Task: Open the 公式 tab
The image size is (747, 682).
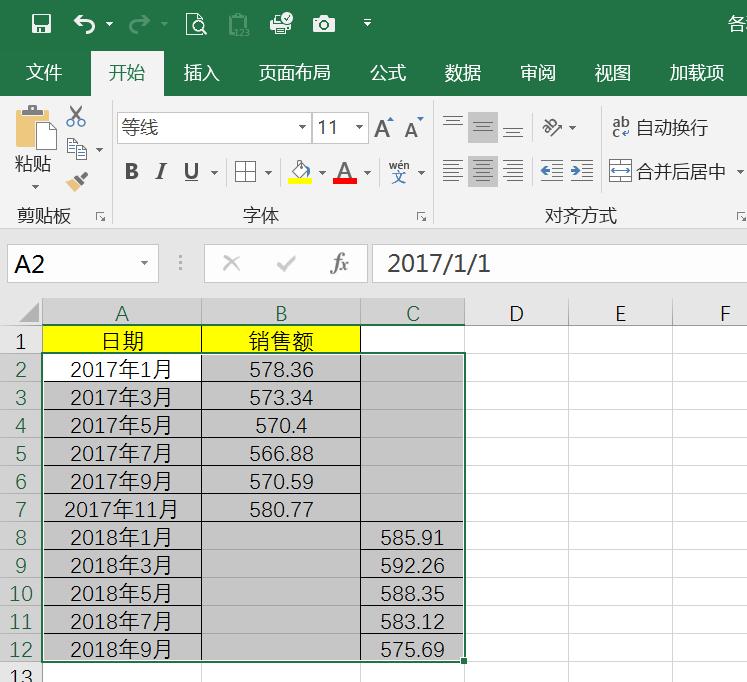Action: point(388,73)
